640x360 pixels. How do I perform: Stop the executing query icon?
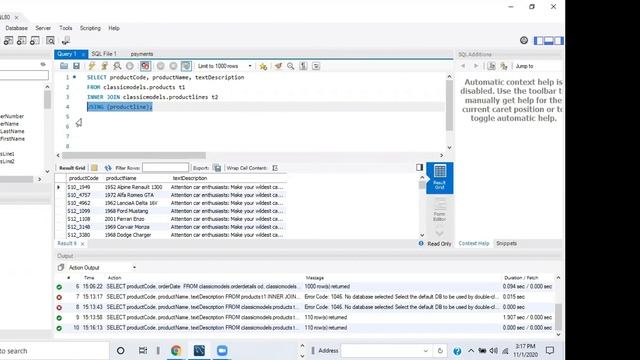coord(130,66)
